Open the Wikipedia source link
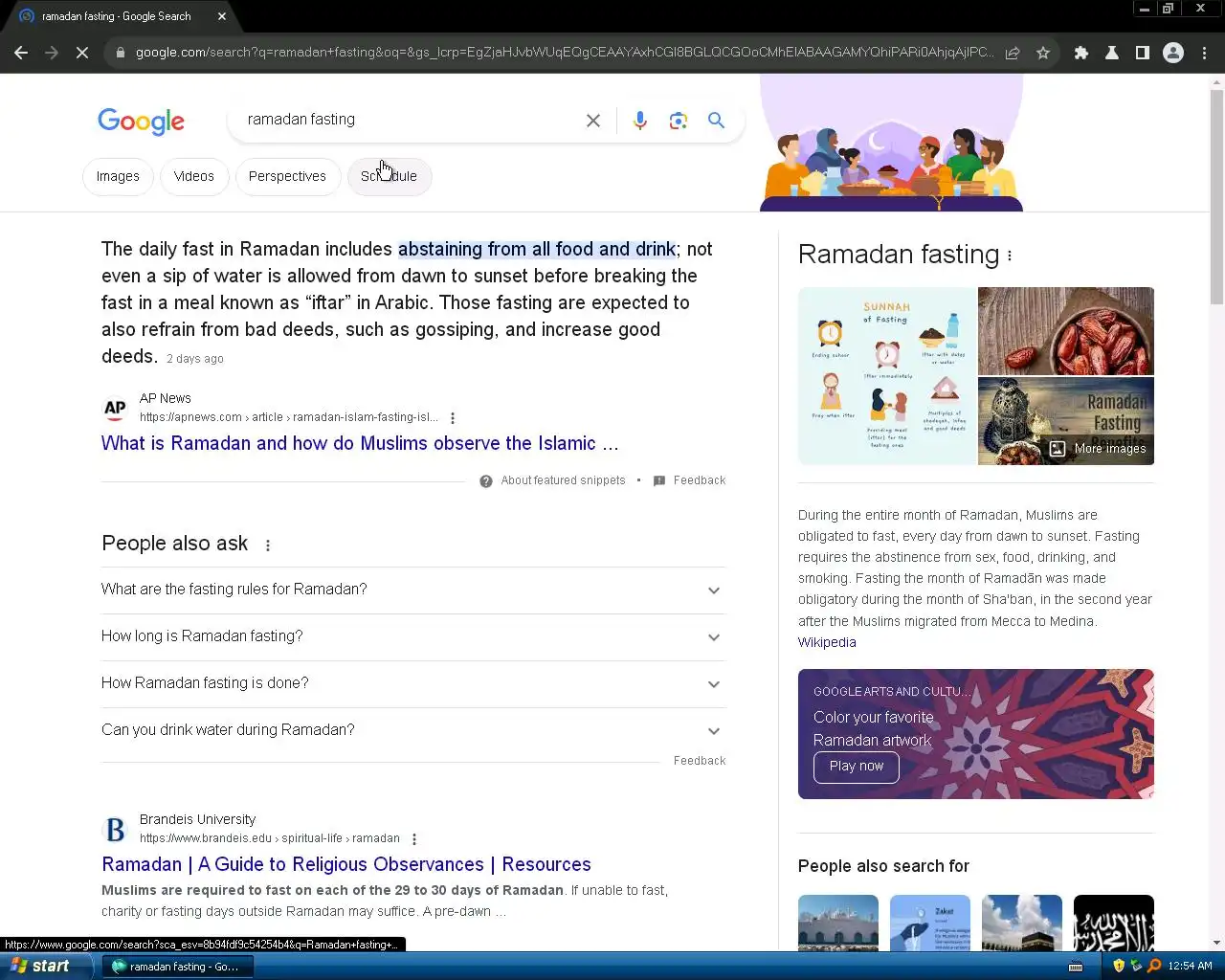Image resolution: width=1225 pixels, height=980 pixels. click(827, 643)
